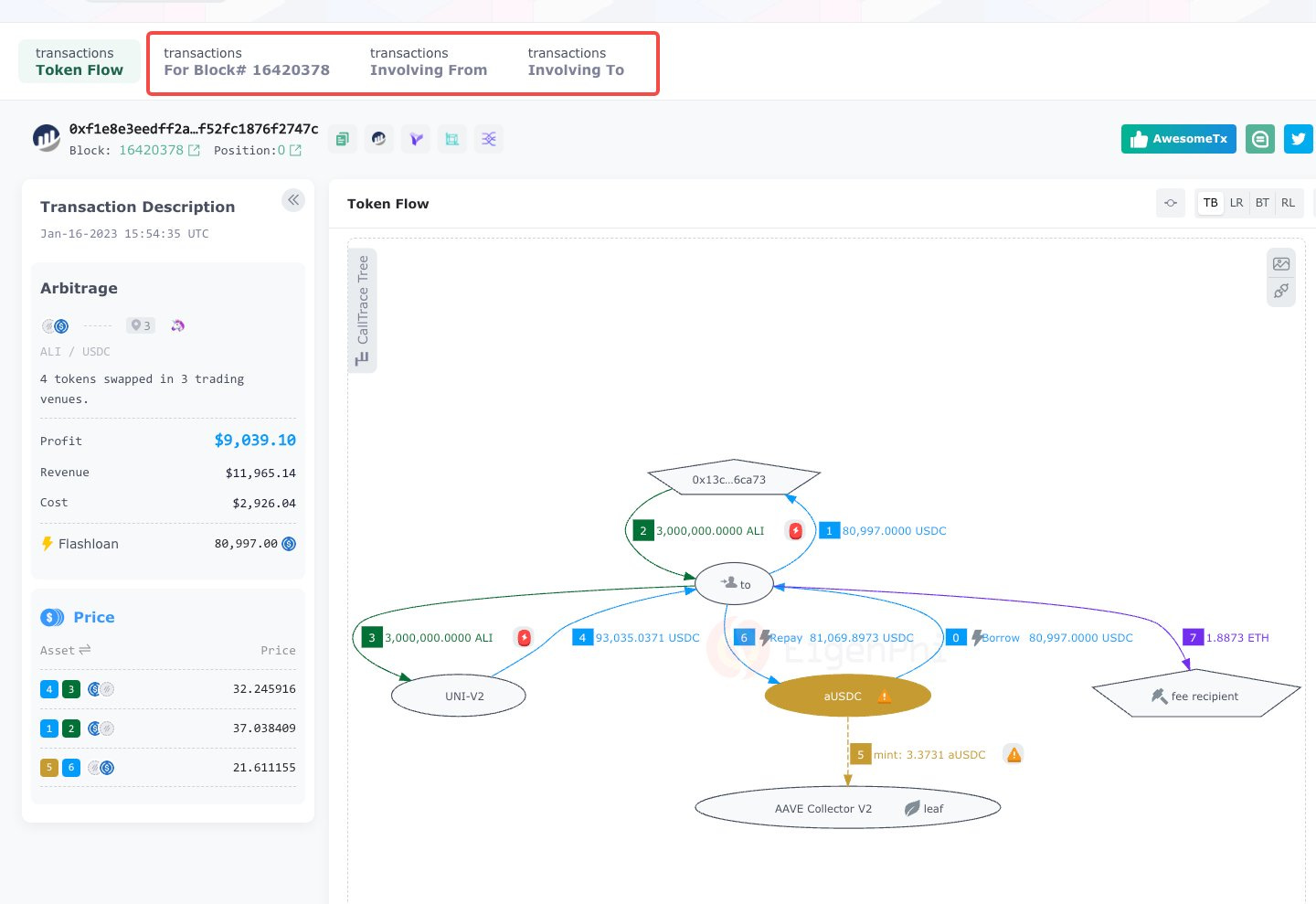Click the fit-view icon left of TB
Screen dimensions: 1316x904
click(x=1171, y=203)
